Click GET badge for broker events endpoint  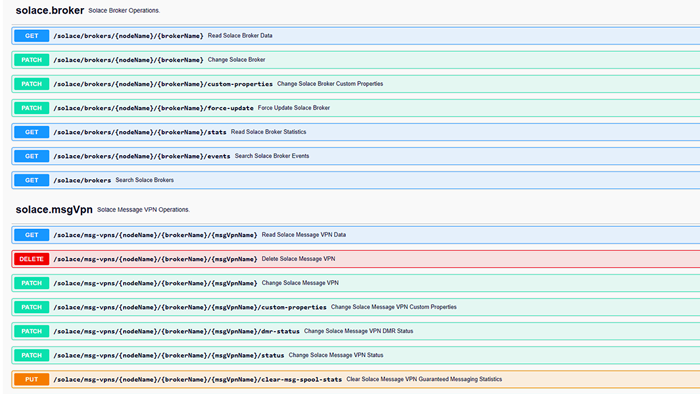click(31, 156)
